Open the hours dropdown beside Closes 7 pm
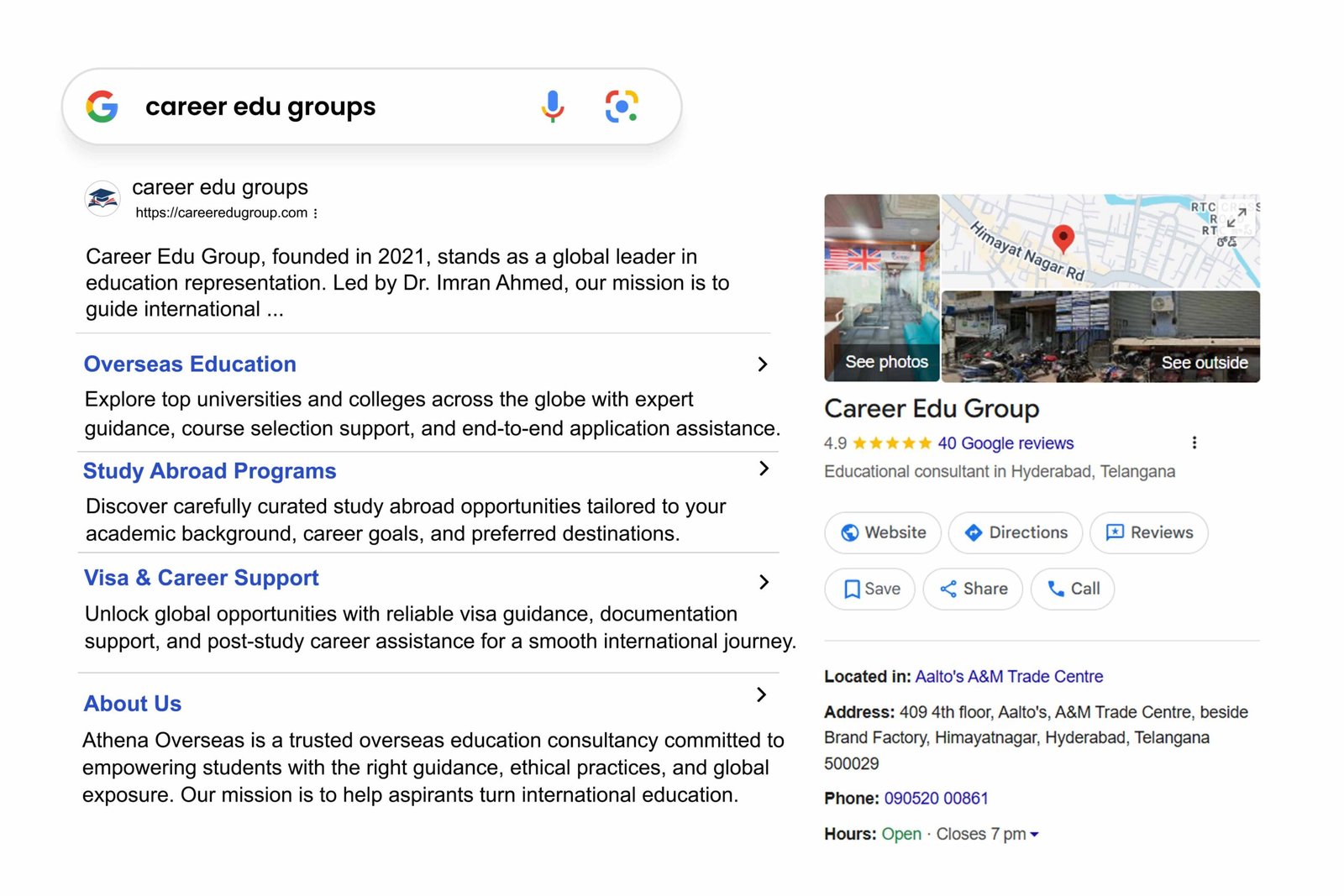The width and height of the screenshot is (1344, 896). point(1034,835)
